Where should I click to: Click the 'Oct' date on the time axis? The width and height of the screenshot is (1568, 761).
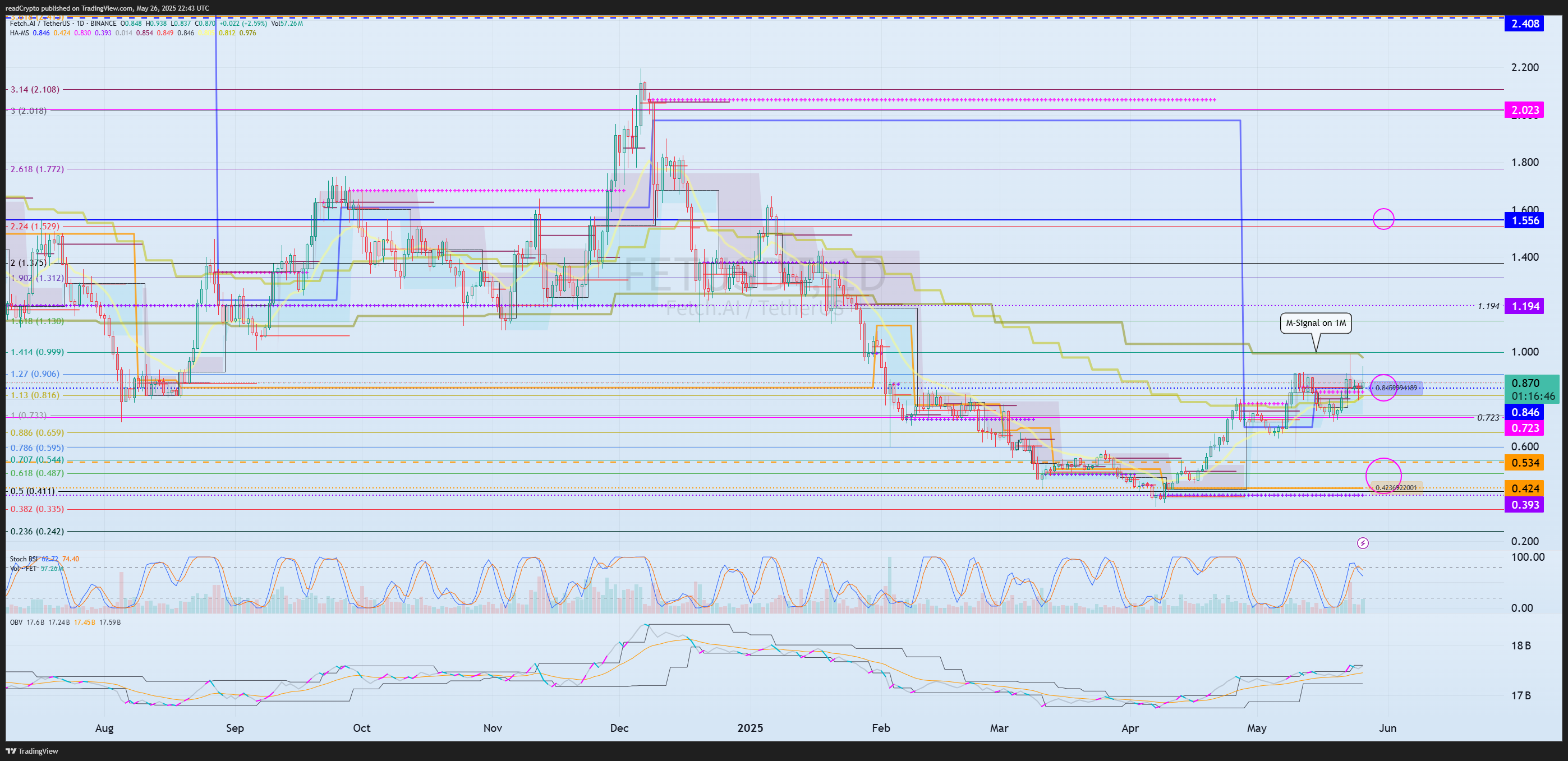361,728
